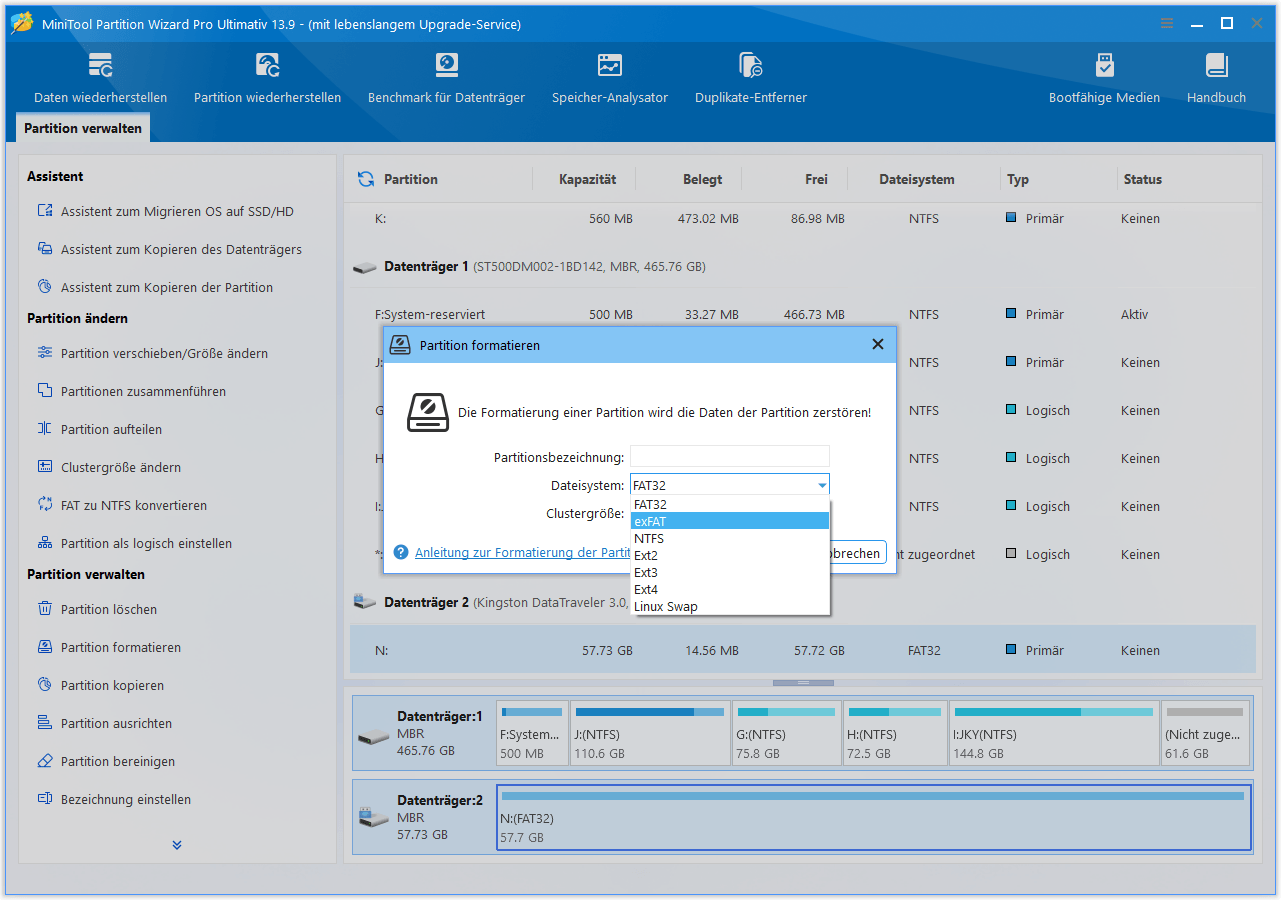Click into Partitionsbezeichnung input field
Image resolution: width=1281 pixels, height=900 pixels.
tap(730, 456)
